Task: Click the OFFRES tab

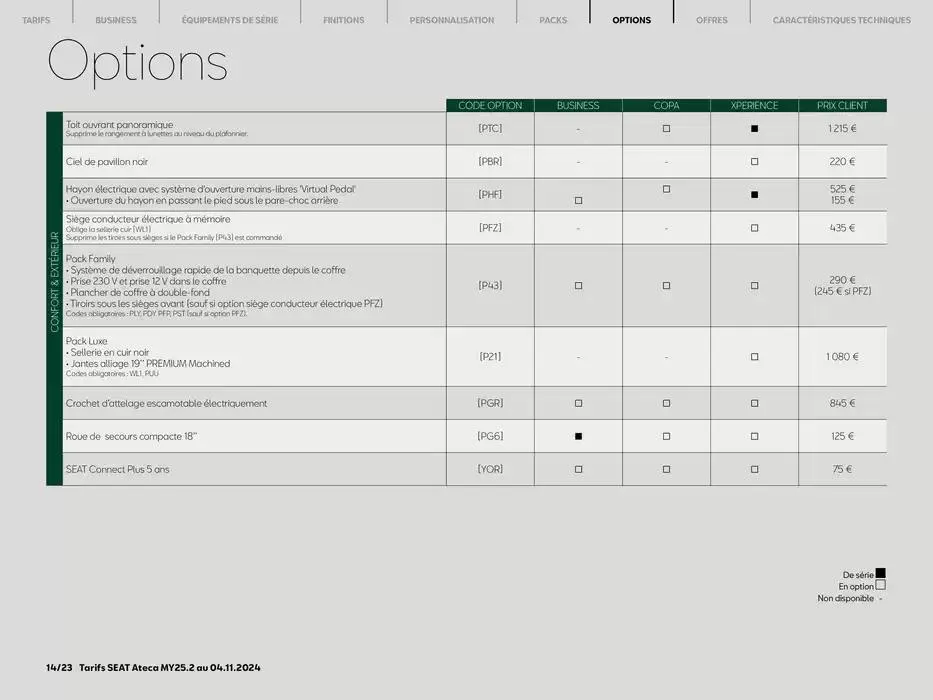Action: pyautogui.click(x=712, y=20)
